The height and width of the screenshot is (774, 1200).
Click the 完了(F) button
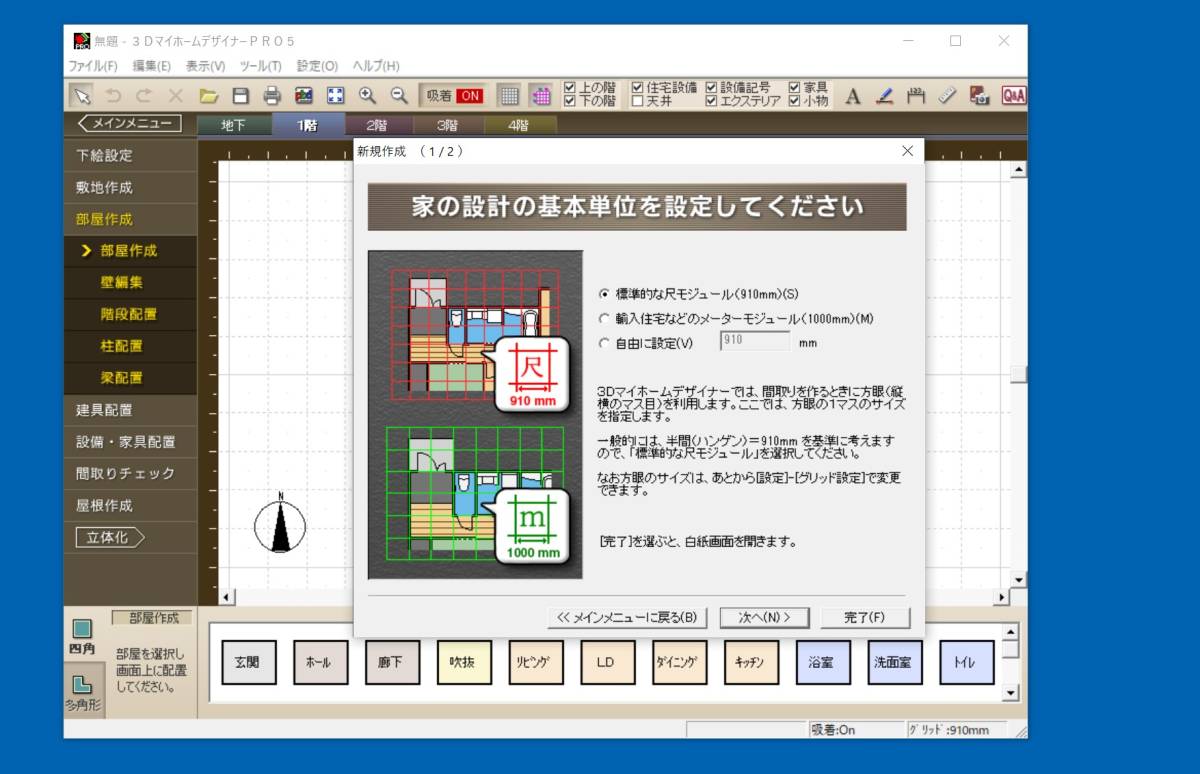pyautogui.click(x=864, y=617)
